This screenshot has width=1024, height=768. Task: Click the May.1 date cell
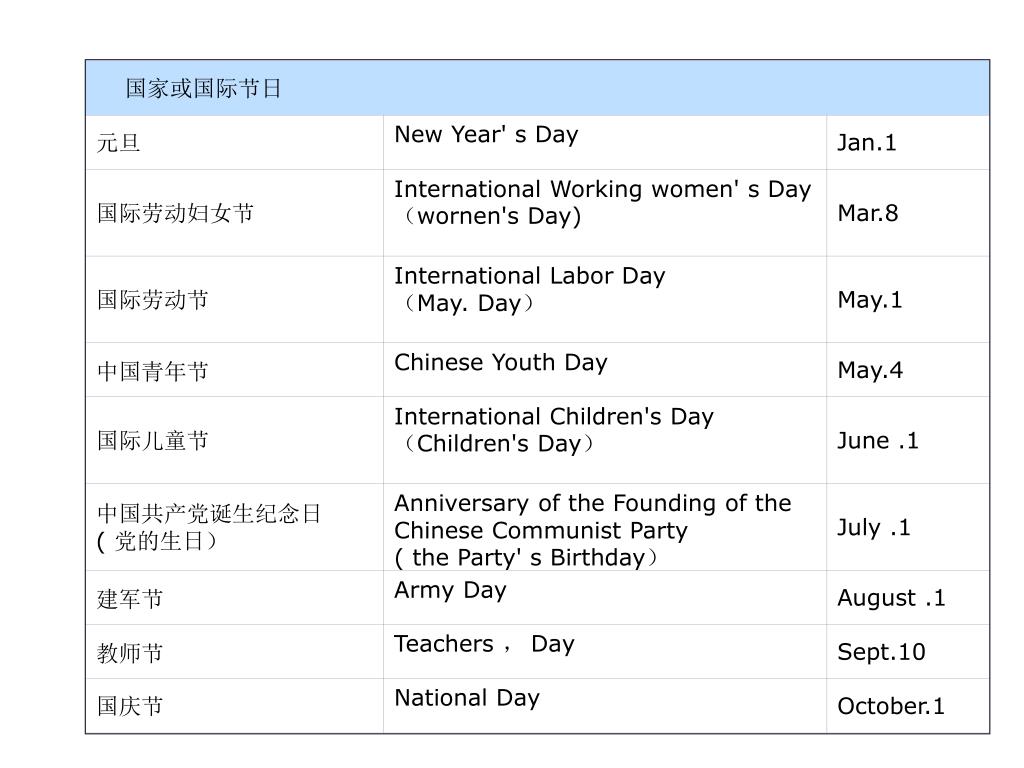coord(908,300)
